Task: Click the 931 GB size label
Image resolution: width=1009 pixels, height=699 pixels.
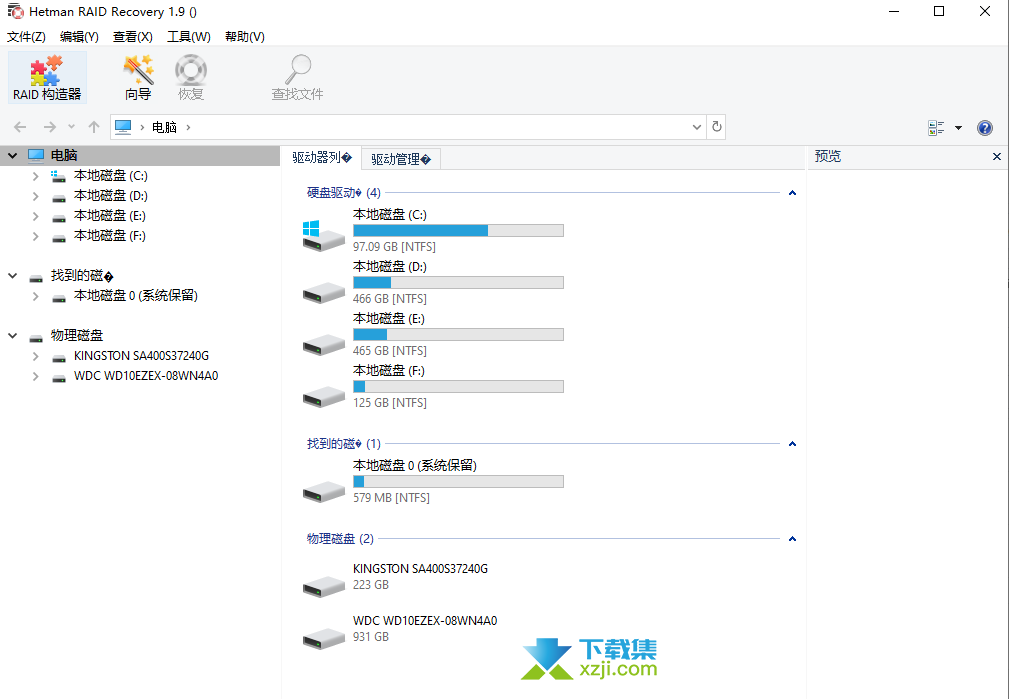Action: pos(371,637)
